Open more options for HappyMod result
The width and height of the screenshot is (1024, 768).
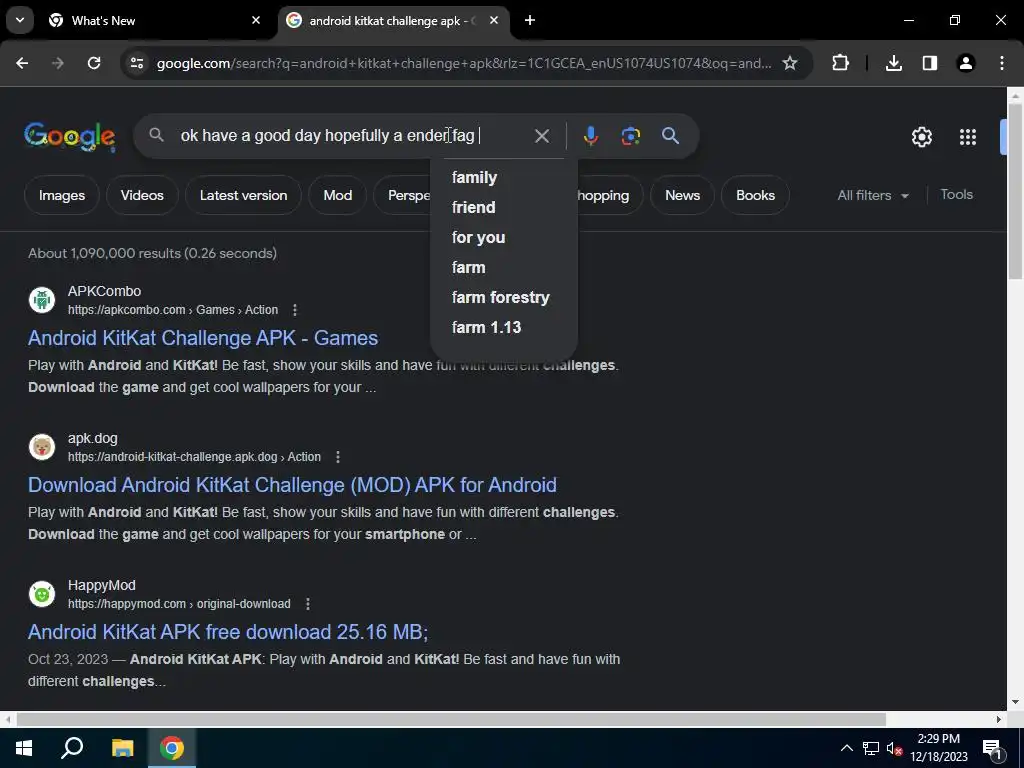click(x=308, y=604)
